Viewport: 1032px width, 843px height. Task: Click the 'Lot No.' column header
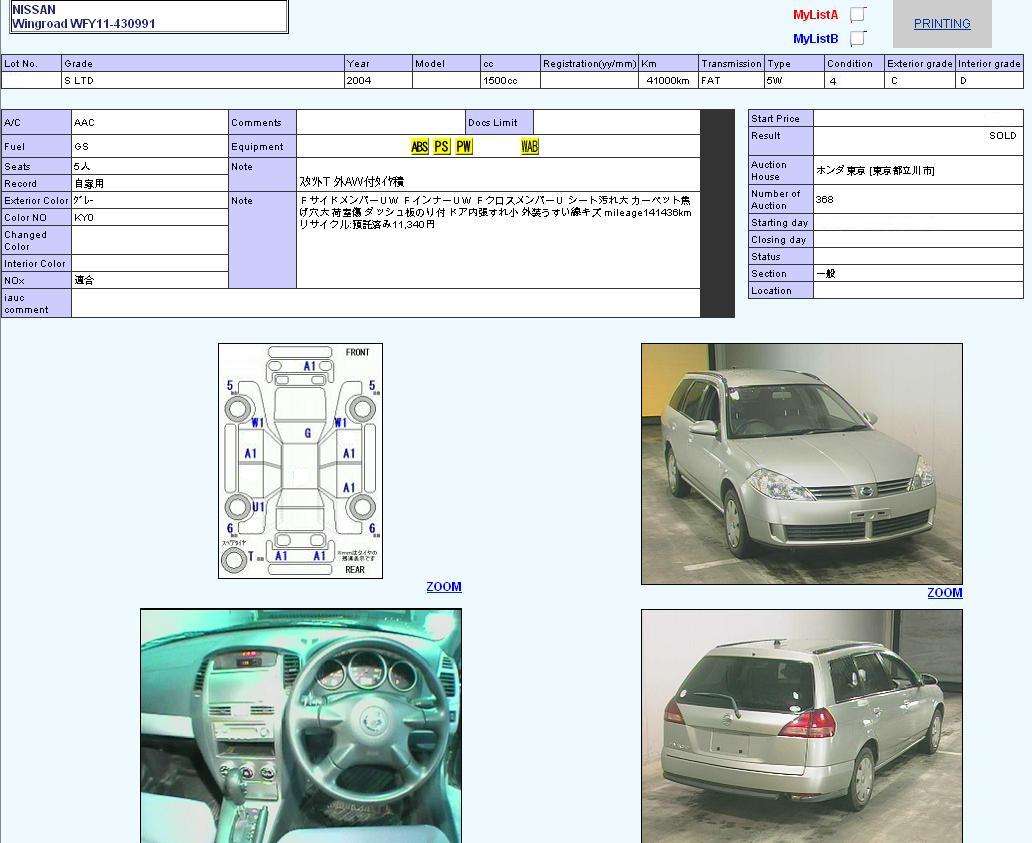pos(32,63)
